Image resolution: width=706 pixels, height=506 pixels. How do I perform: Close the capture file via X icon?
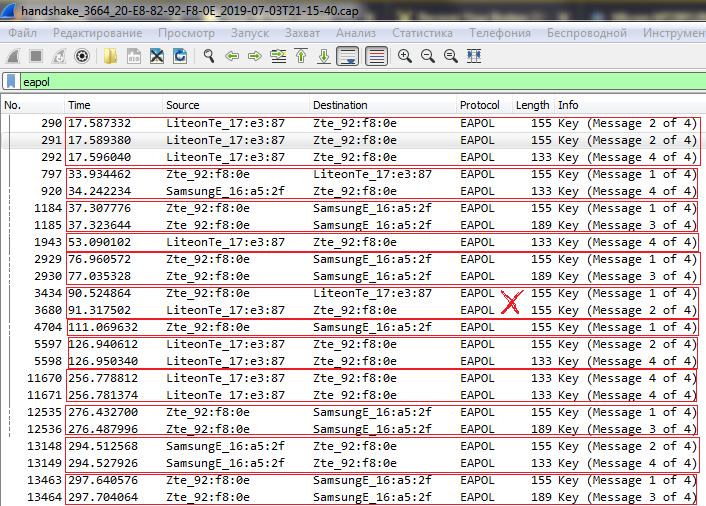[x=157, y=56]
